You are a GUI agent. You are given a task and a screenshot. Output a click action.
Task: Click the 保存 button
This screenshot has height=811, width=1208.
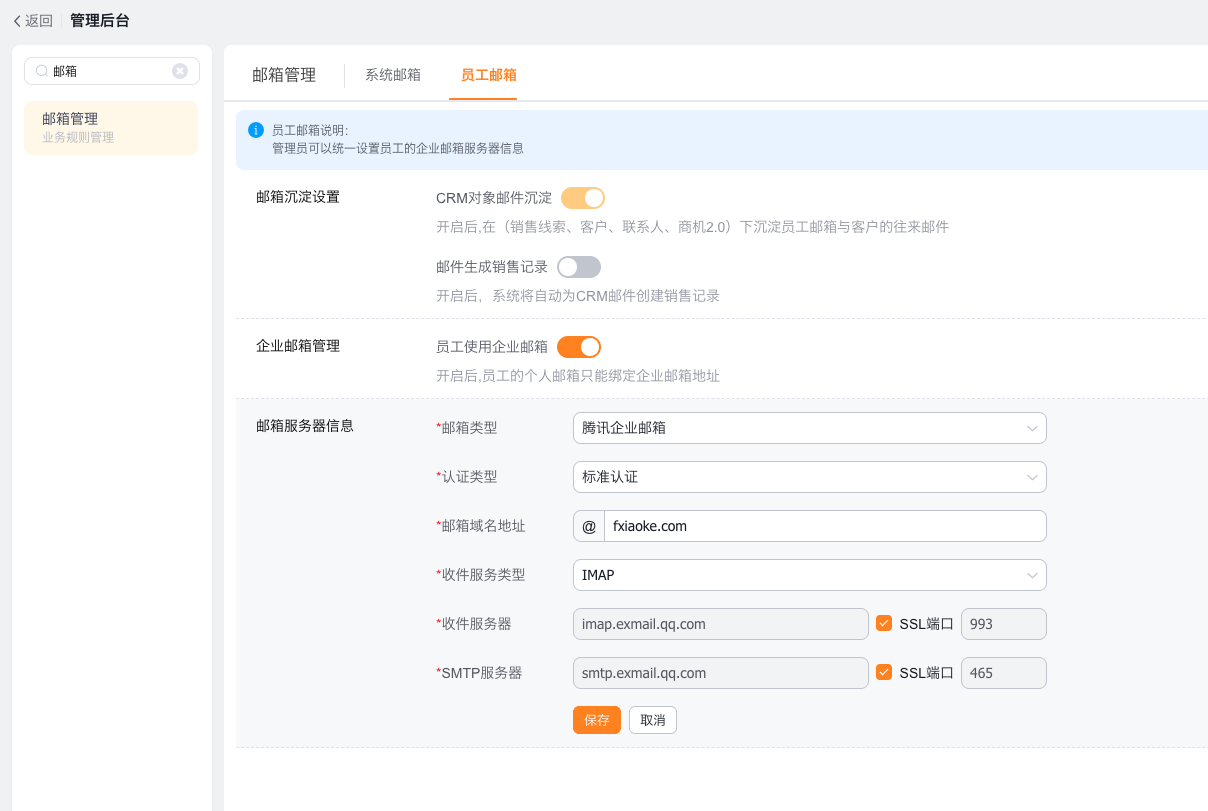point(597,720)
